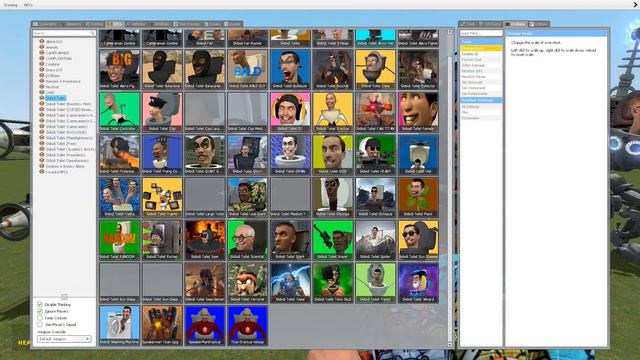Click the Speakerman Titan Upgraded thumbnail

coord(162,326)
